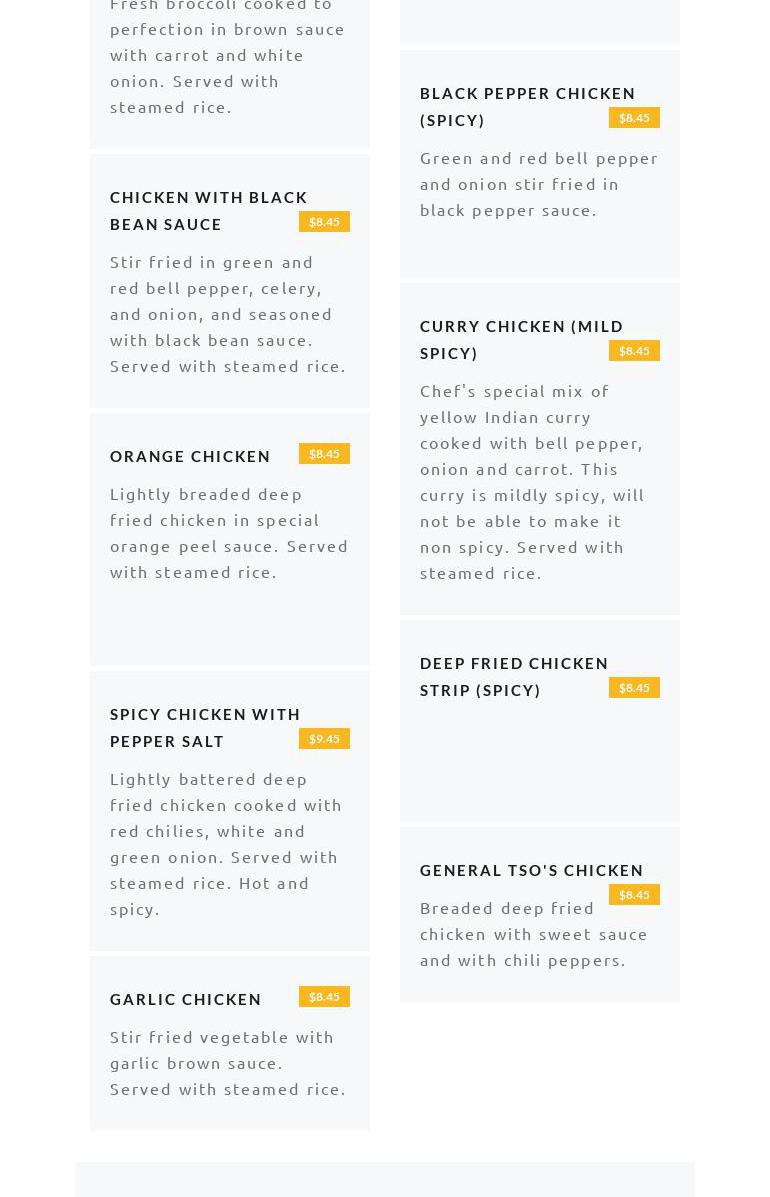Screen dimensions: 770x1197
Task: Click the yellow Indian curry description
Action: 532,481
